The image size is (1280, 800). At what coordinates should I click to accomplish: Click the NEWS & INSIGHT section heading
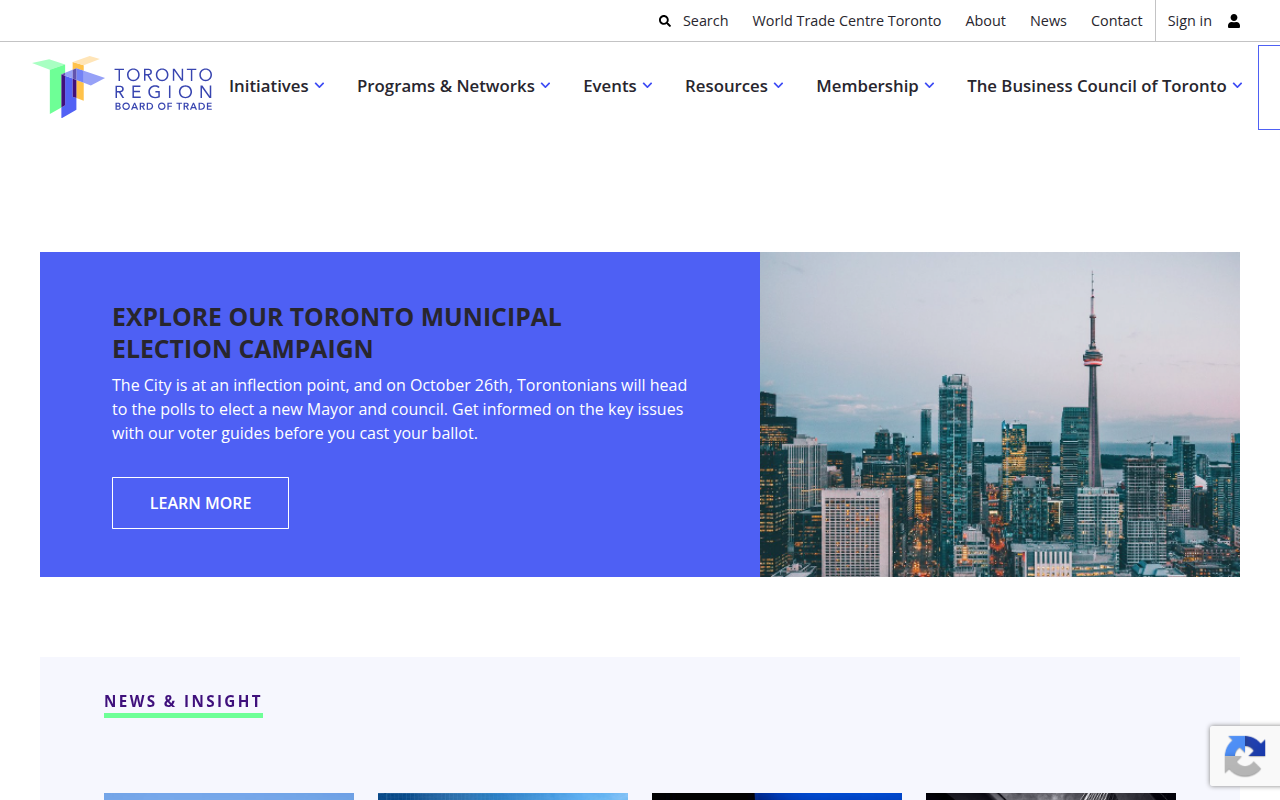[x=183, y=701]
